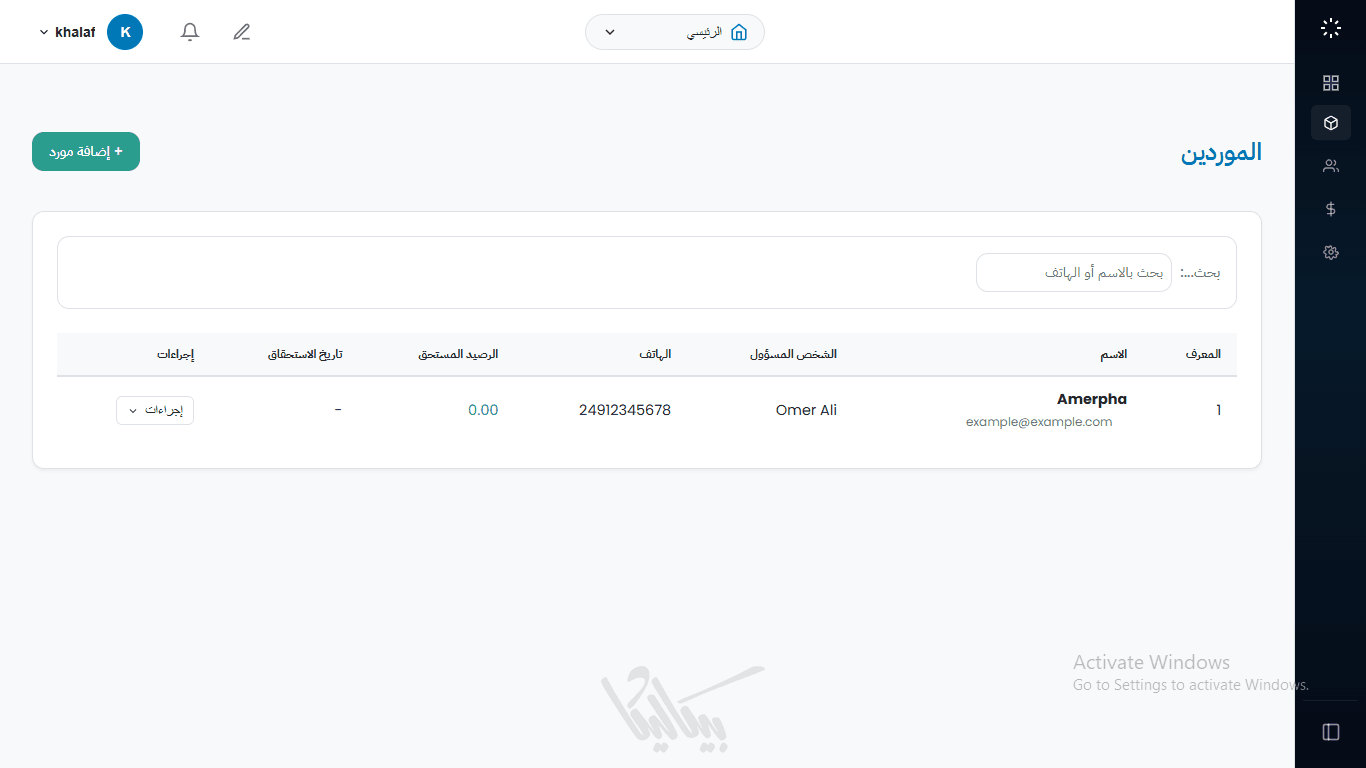
Task: Expand the إجراءات dropdown for Amerpha
Action: (x=155, y=411)
